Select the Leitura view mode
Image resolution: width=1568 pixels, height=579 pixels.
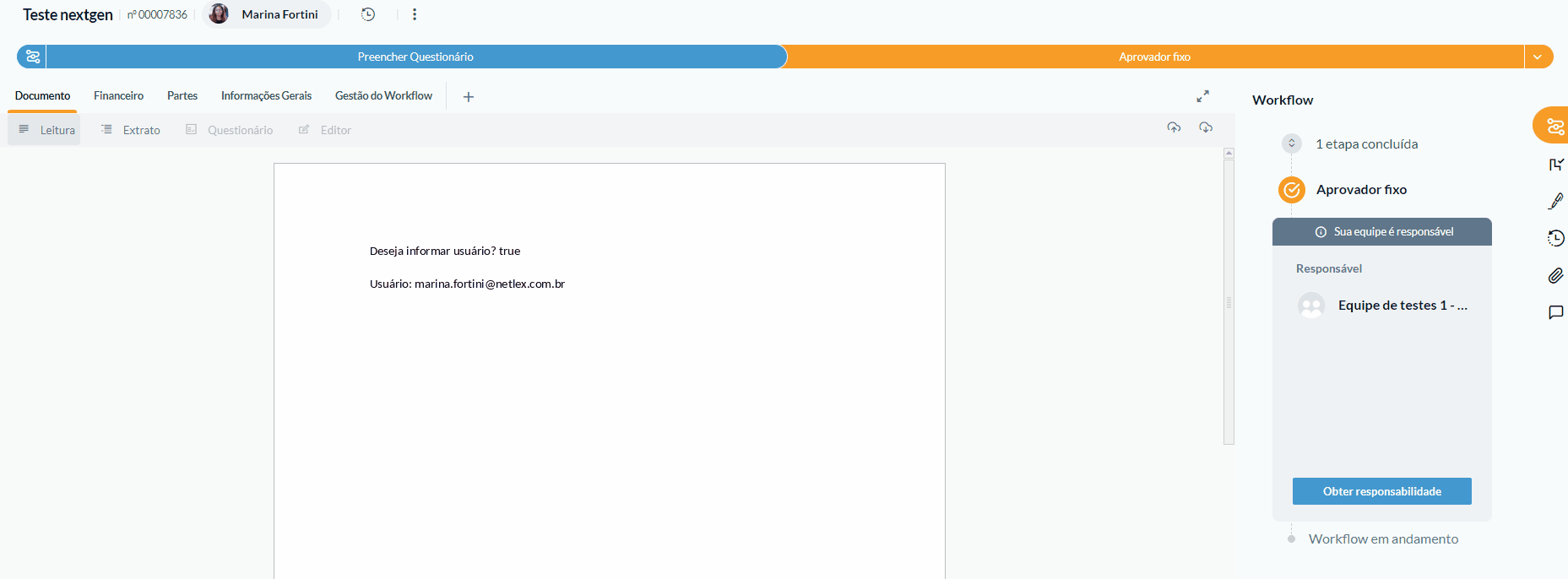(45, 130)
